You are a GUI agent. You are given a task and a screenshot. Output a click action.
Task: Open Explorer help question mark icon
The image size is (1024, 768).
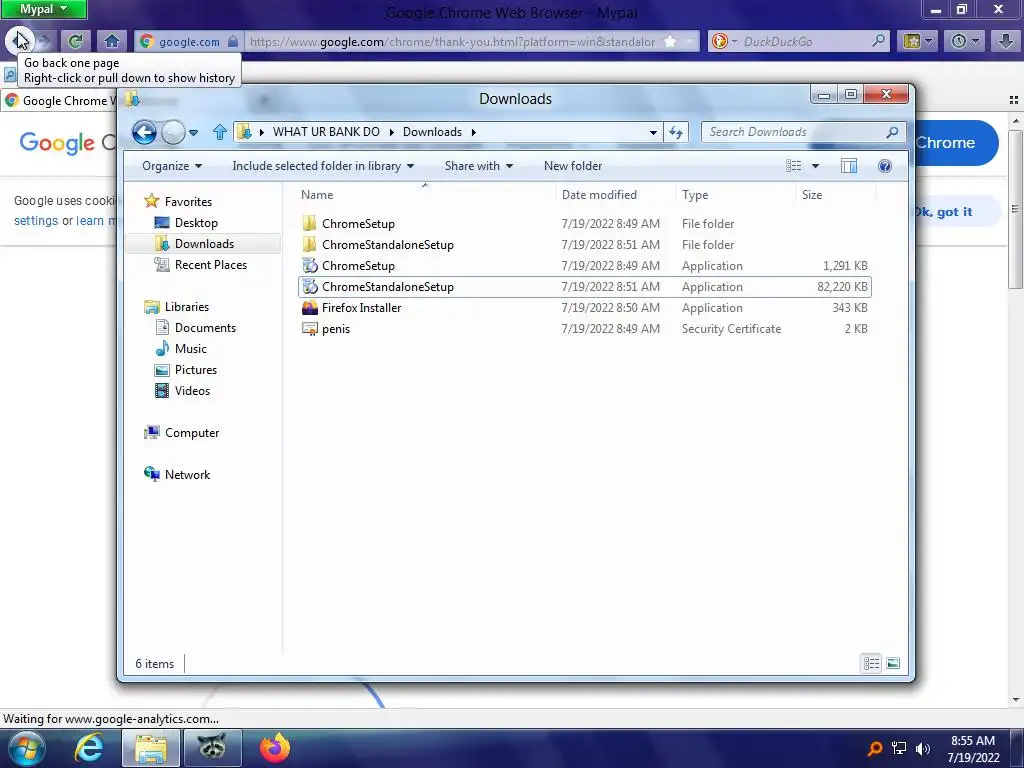[885, 166]
